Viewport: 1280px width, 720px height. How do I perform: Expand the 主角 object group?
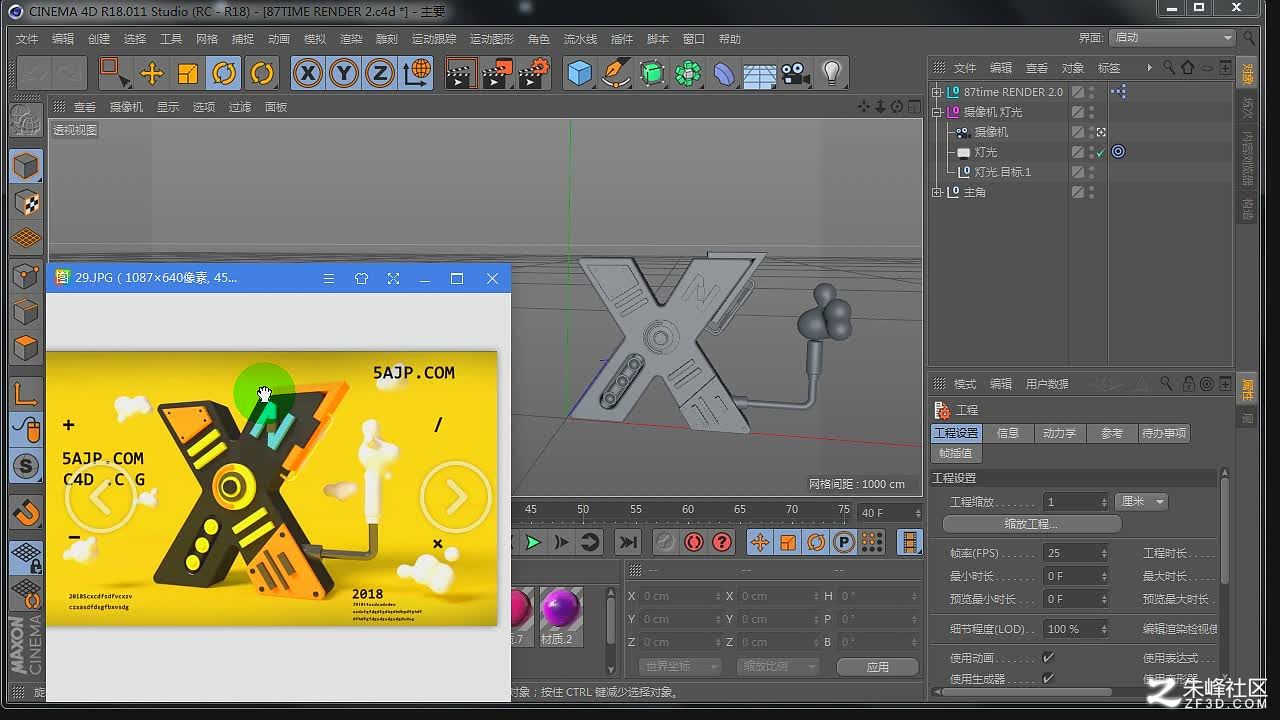pyautogui.click(x=937, y=192)
